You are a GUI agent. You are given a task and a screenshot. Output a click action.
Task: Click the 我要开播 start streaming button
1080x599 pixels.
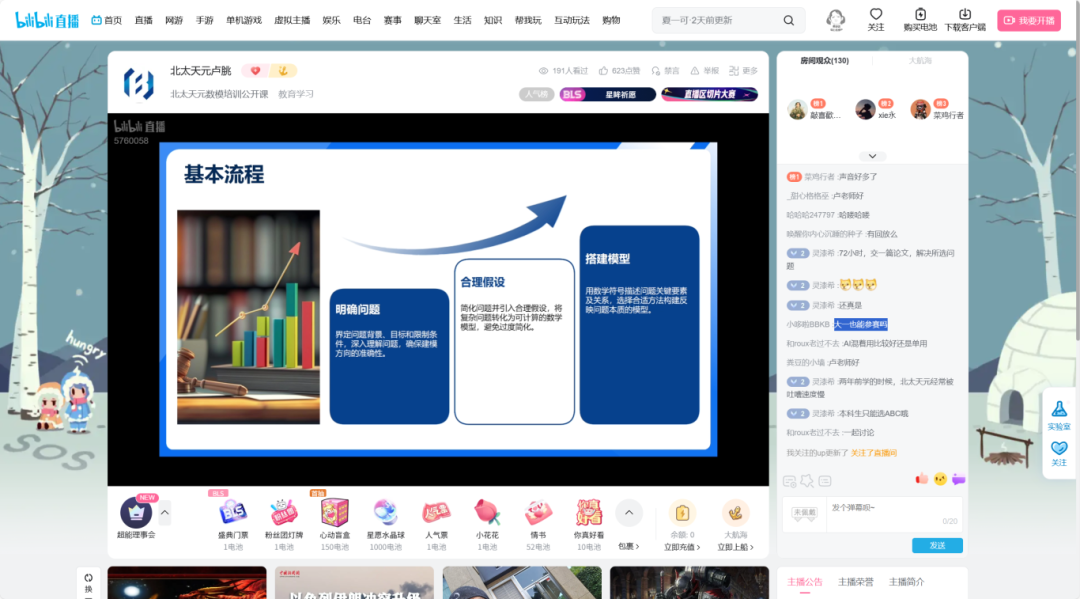coord(1029,20)
